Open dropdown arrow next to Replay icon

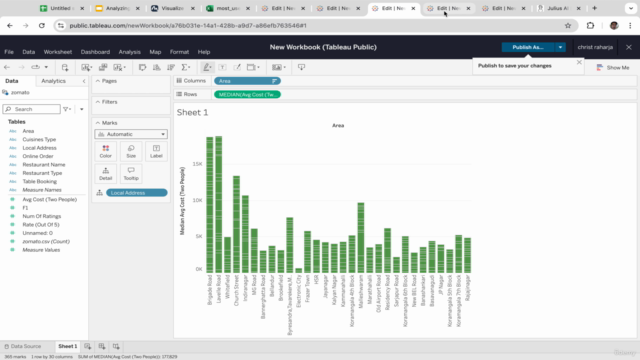pyautogui.click(x=46, y=67)
